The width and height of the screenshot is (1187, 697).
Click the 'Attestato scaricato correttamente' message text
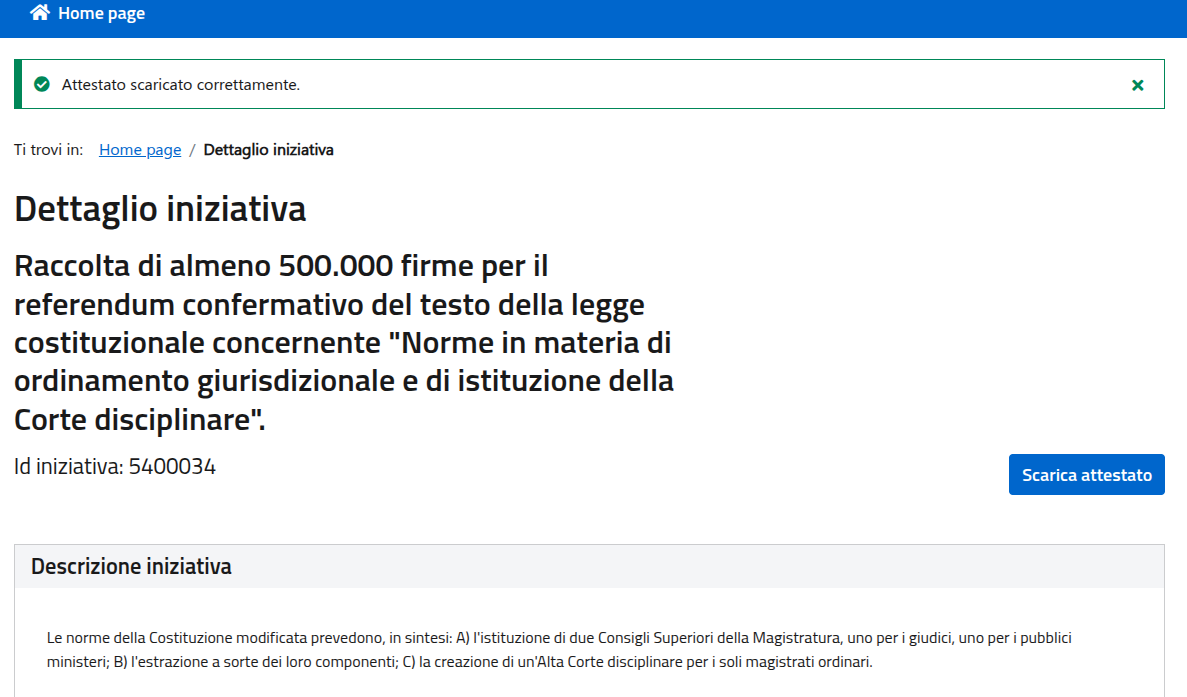[x=181, y=85]
